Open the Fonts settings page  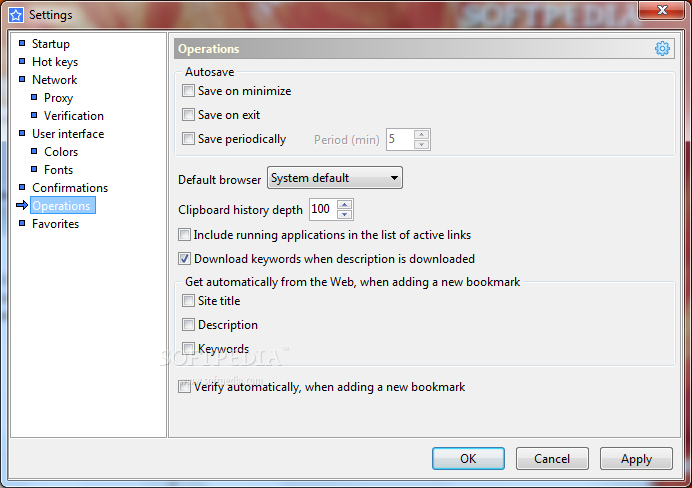tap(58, 170)
